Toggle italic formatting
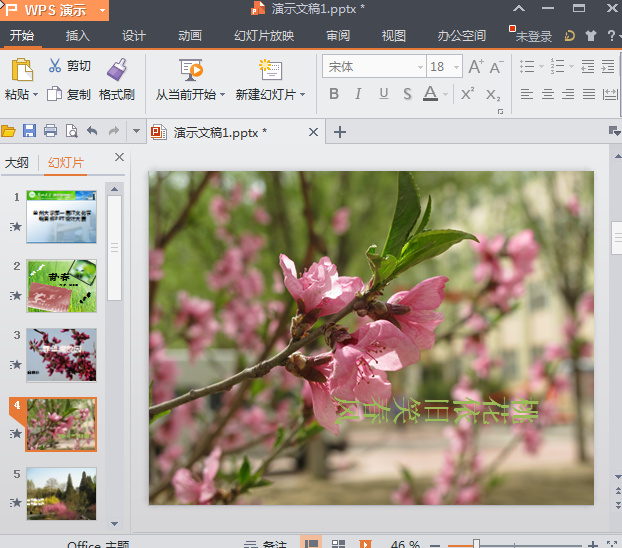This screenshot has height=548, width=622. click(x=359, y=94)
